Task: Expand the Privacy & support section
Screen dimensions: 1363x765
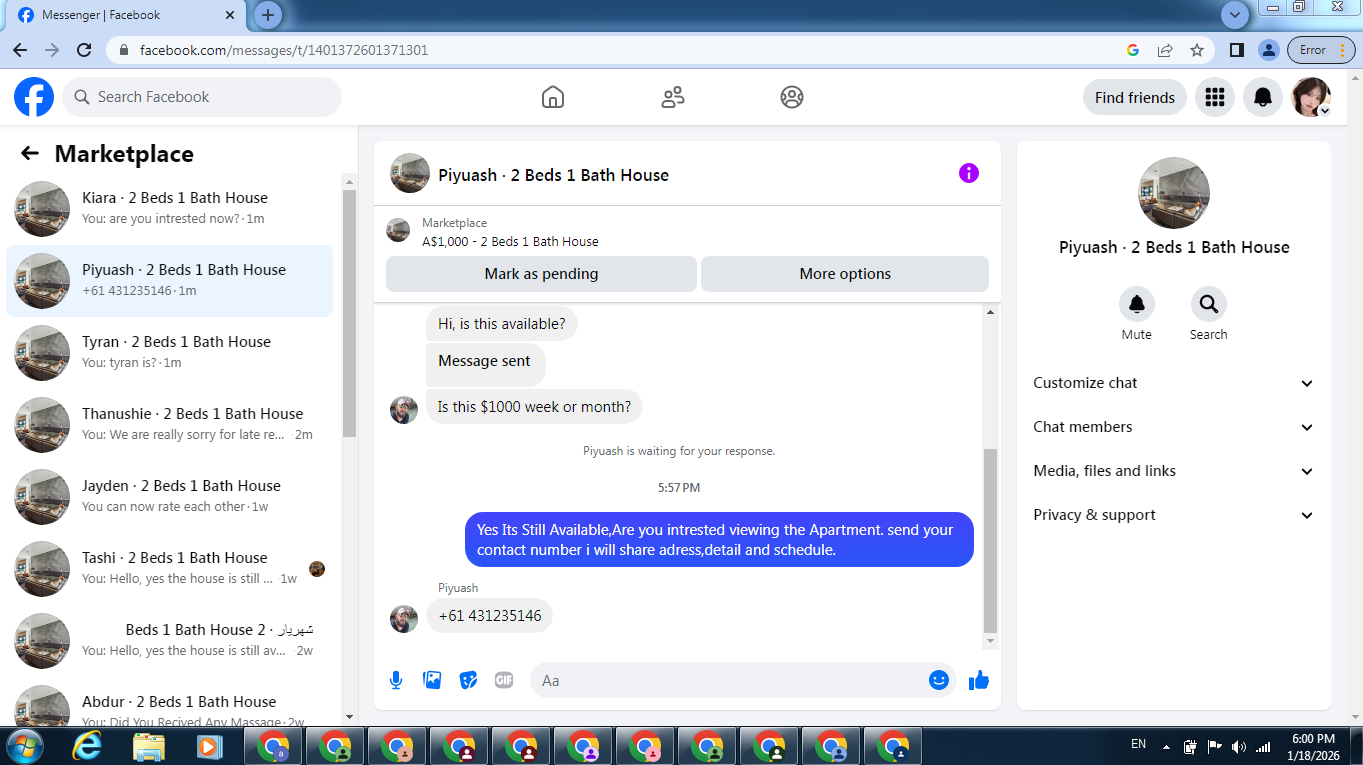Action: (x=1173, y=515)
